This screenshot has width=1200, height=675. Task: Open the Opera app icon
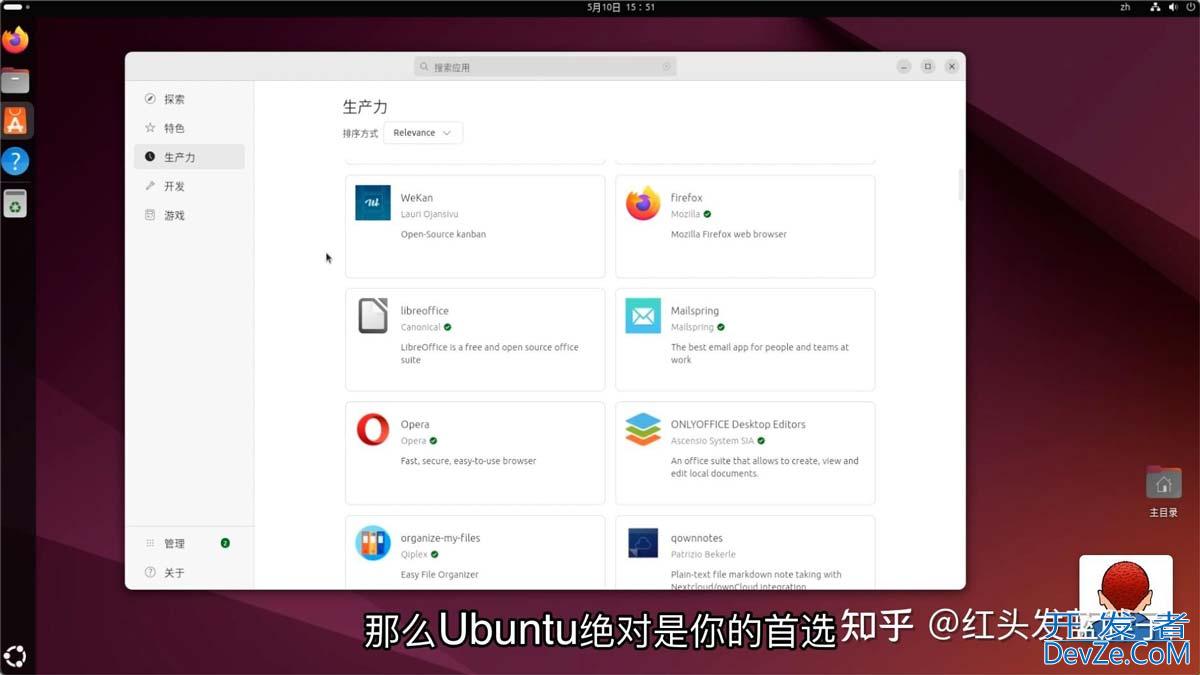click(373, 430)
